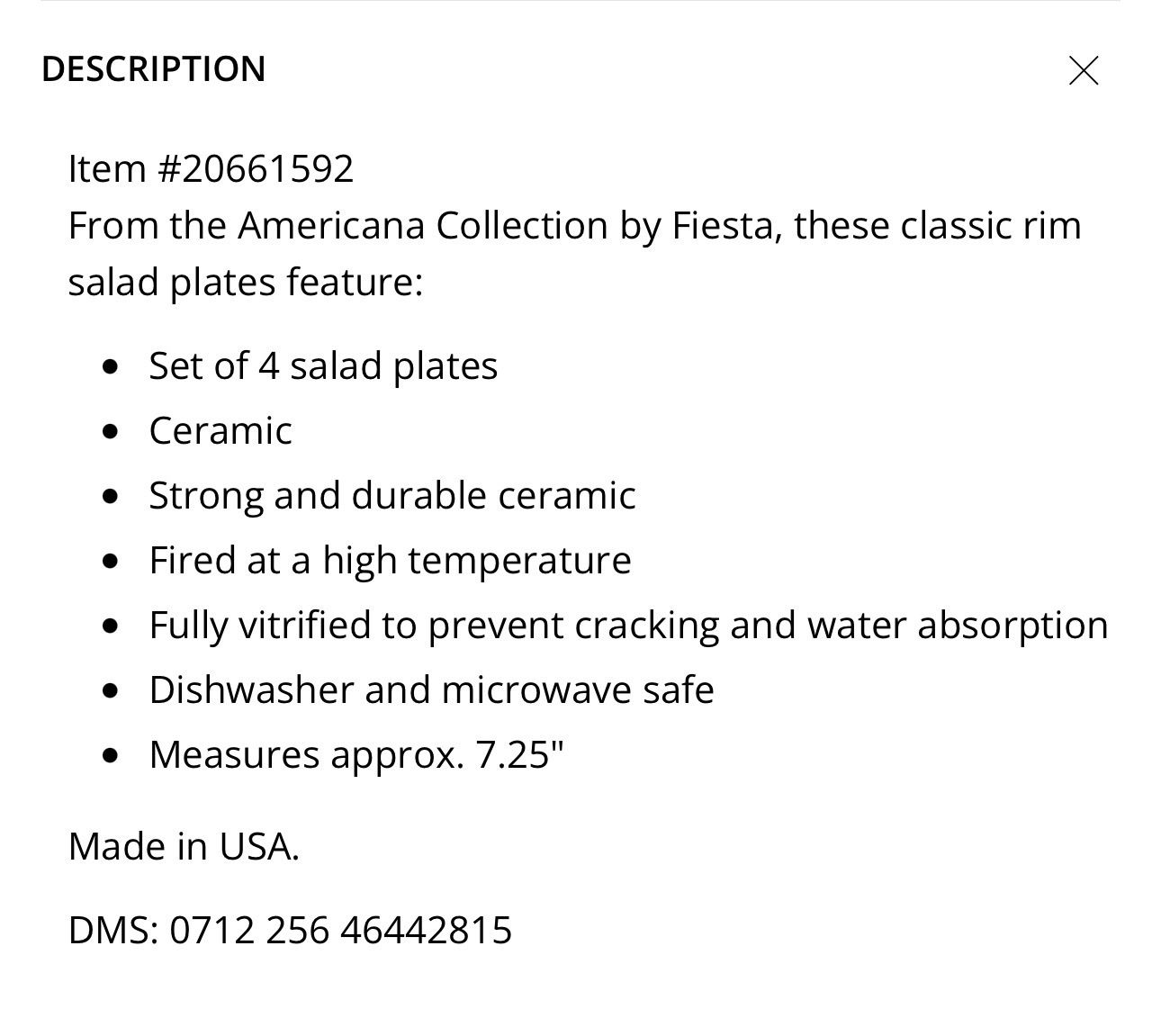Click 'salad plates feature:' line

pyautogui.click(x=246, y=283)
